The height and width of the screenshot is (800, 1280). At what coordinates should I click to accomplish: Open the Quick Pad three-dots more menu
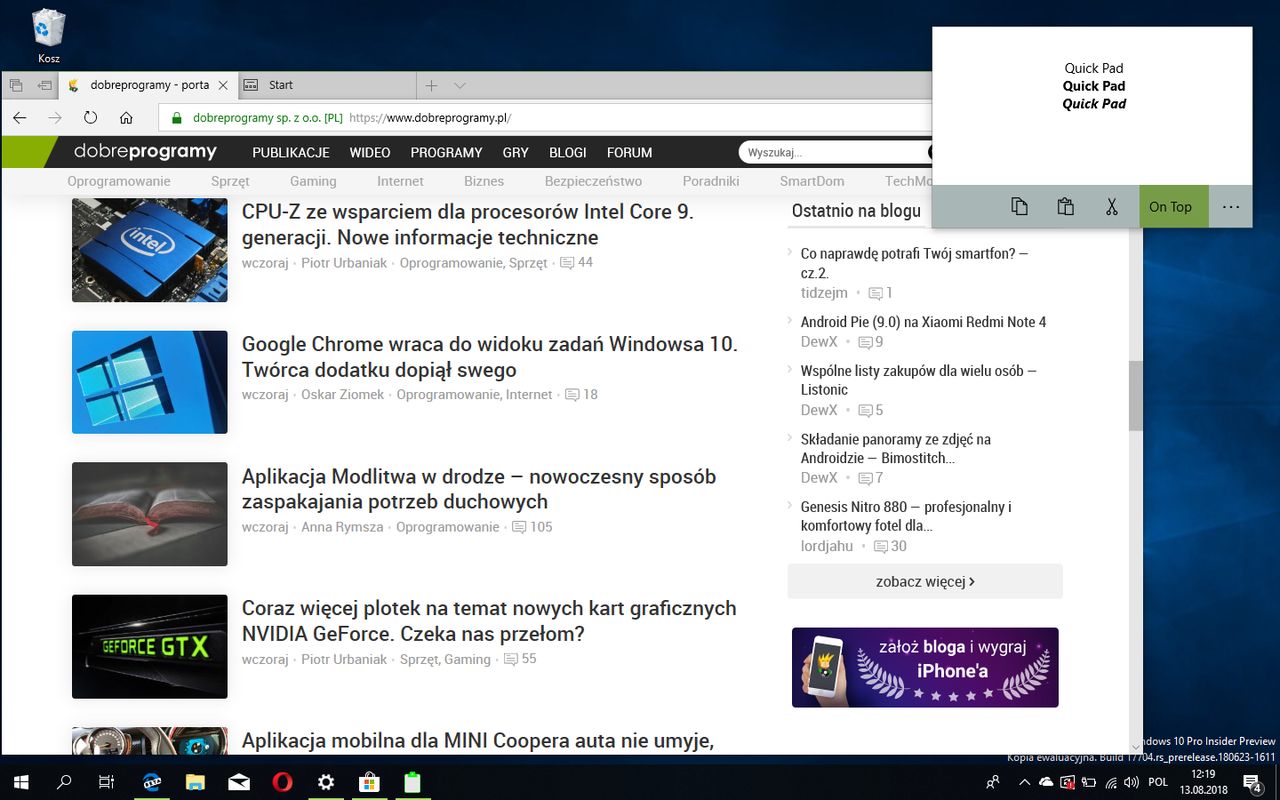click(x=1231, y=207)
